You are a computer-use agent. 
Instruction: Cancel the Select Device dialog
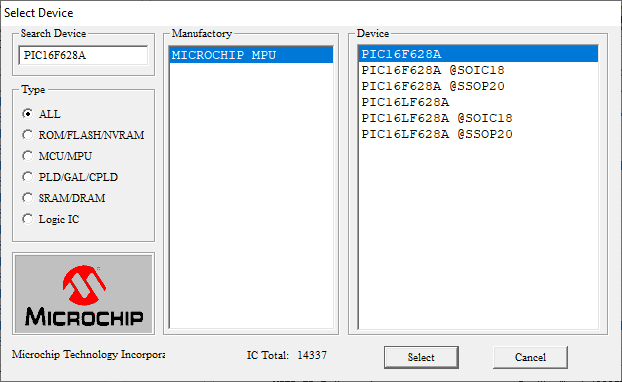point(530,357)
